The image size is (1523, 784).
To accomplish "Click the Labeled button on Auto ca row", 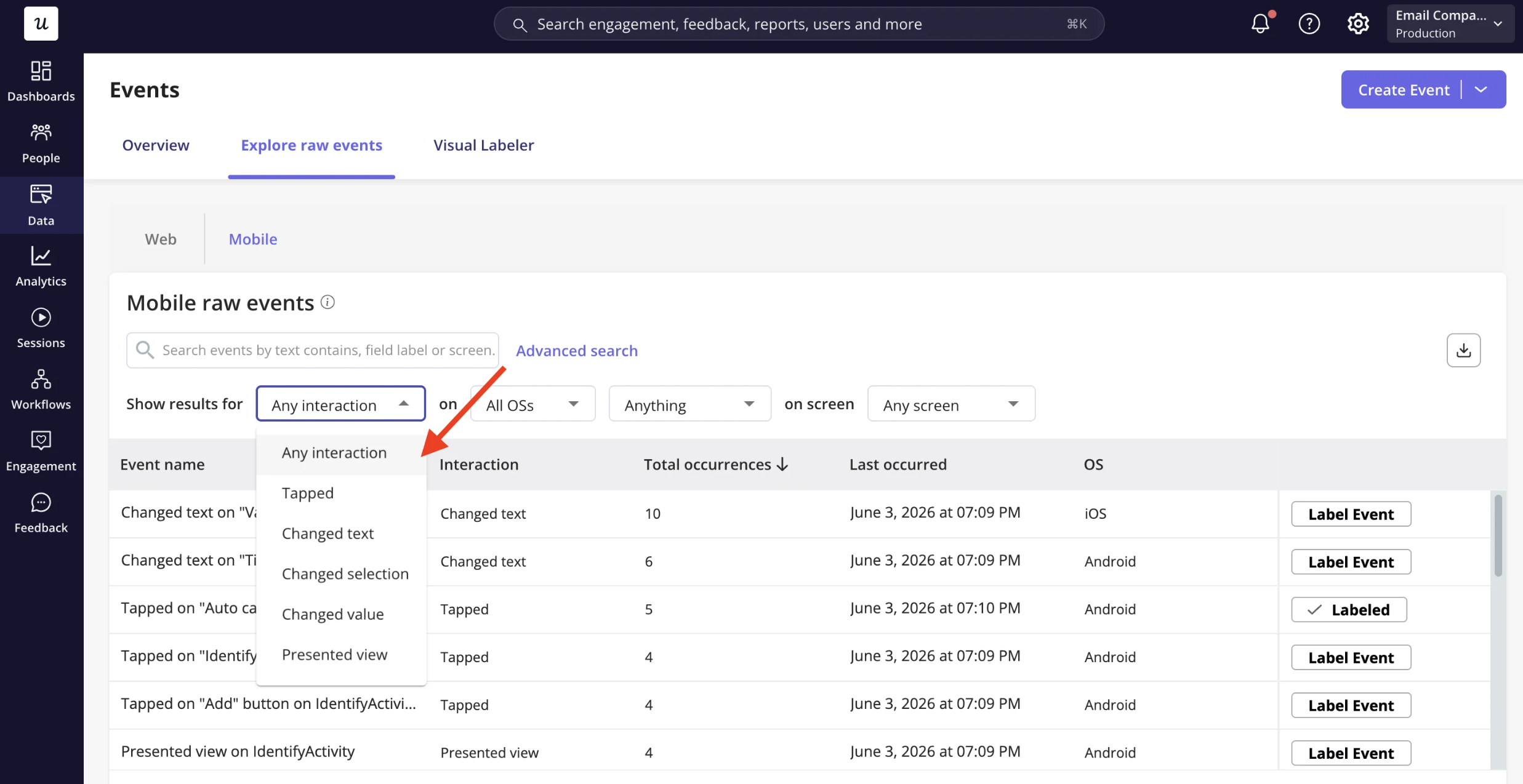I will tap(1349, 609).
